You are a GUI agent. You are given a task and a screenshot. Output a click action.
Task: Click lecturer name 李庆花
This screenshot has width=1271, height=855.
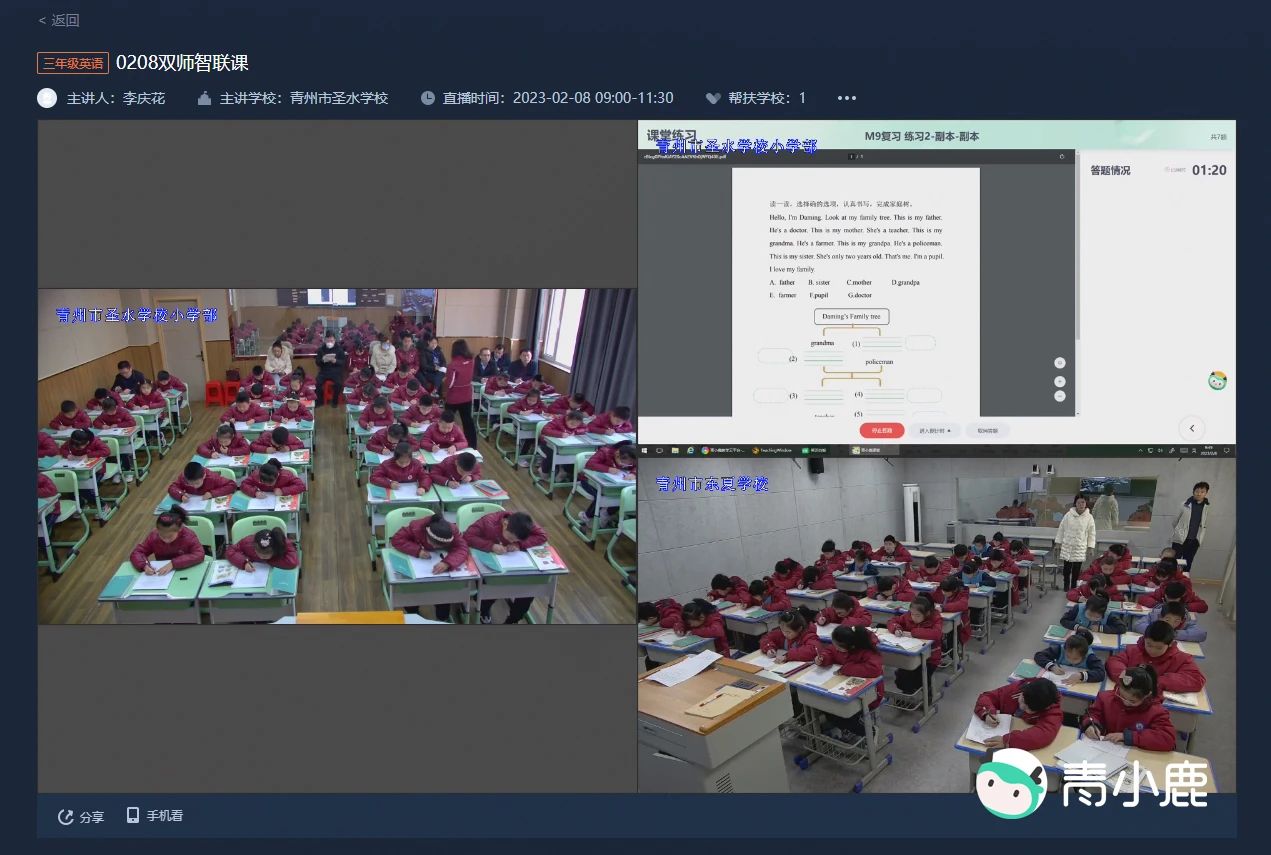coord(144,98)
